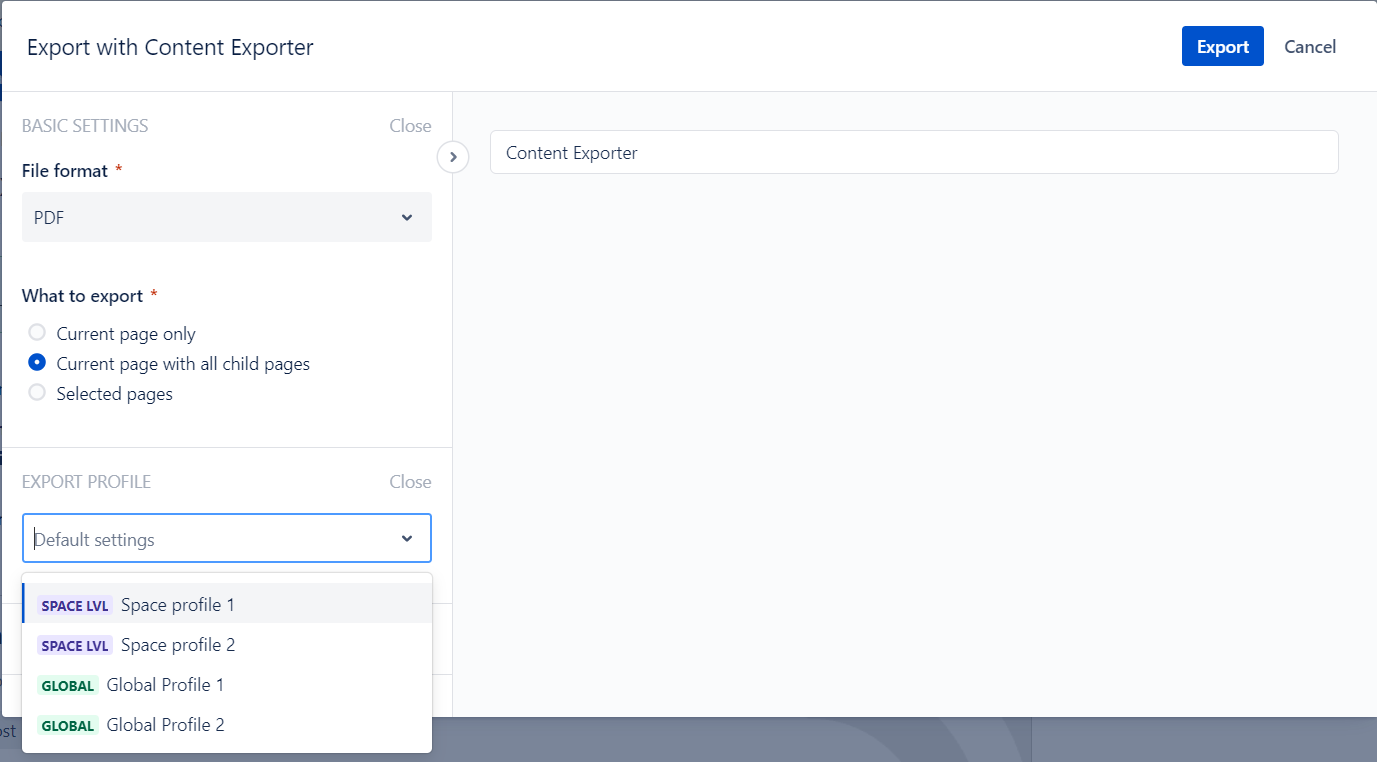This screenshot has width=1377, height=762.
Task: Select the Selected pages radio button
Action: coord(38,393)
